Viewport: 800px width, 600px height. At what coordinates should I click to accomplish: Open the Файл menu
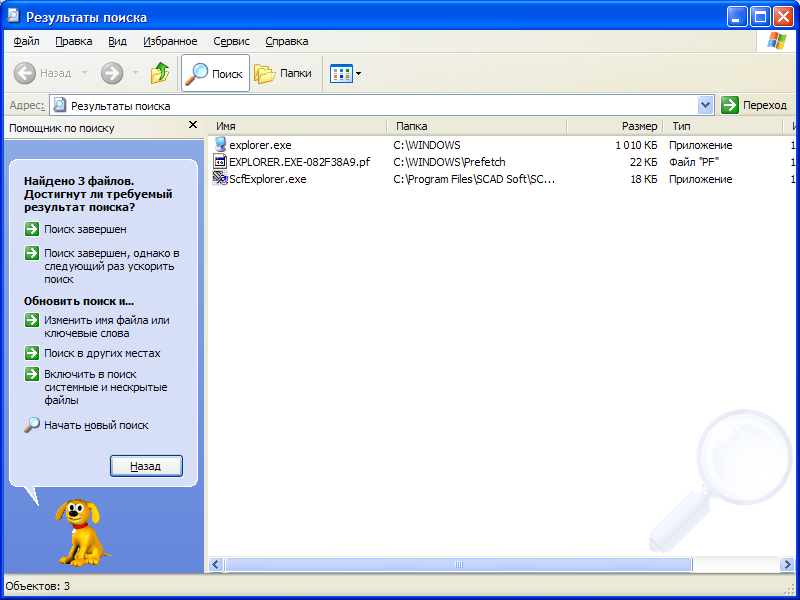click(27, 41)
